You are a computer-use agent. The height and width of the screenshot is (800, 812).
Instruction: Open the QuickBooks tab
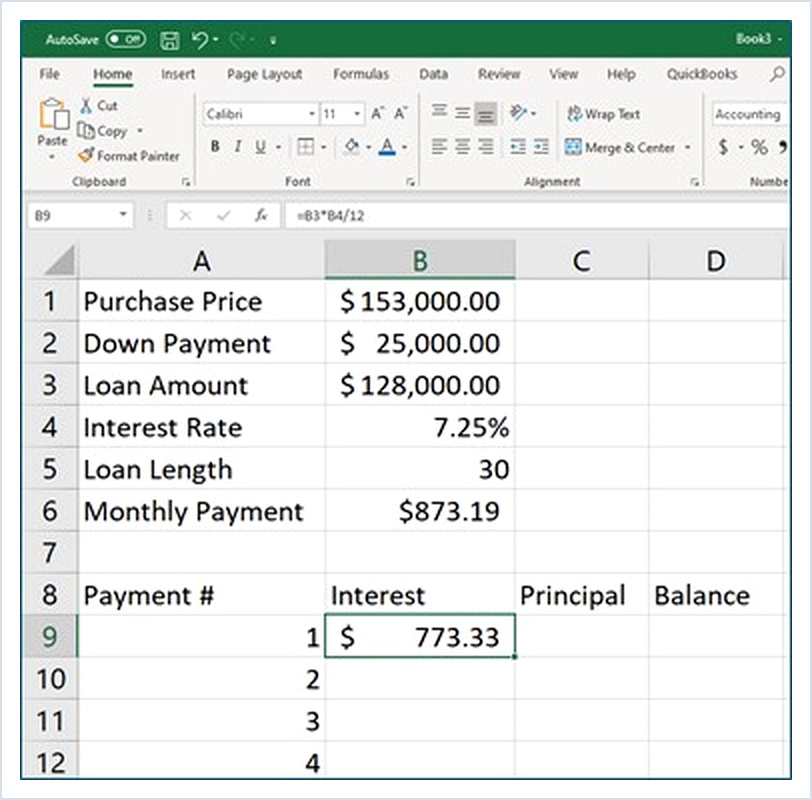click(702, 74)
